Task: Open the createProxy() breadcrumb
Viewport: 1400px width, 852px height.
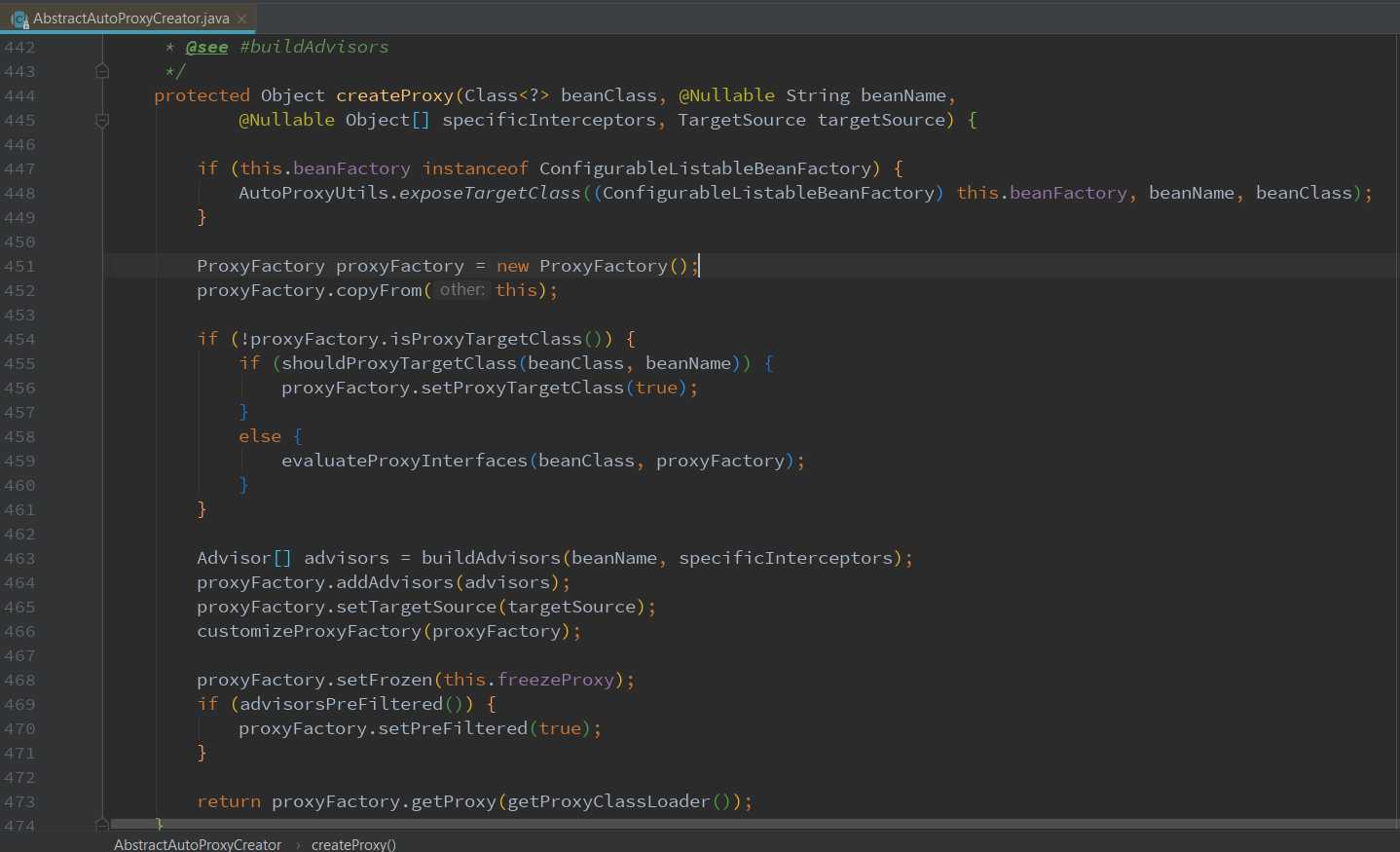Action: (x=353, y=844)
